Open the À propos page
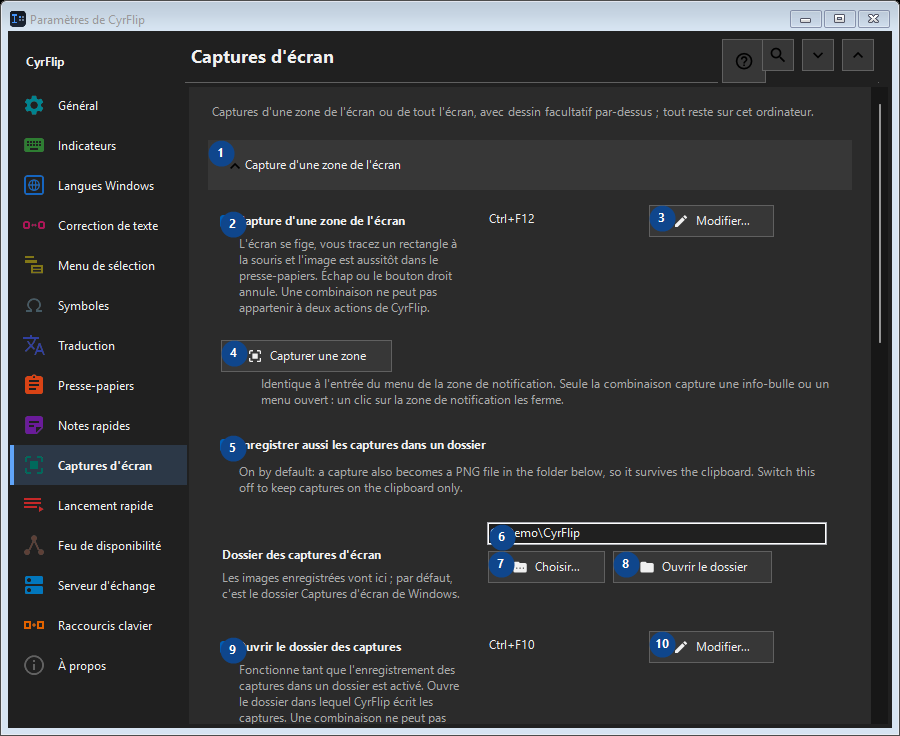The height and width of the screenshot is (736, 900). [x=99, y=665]
